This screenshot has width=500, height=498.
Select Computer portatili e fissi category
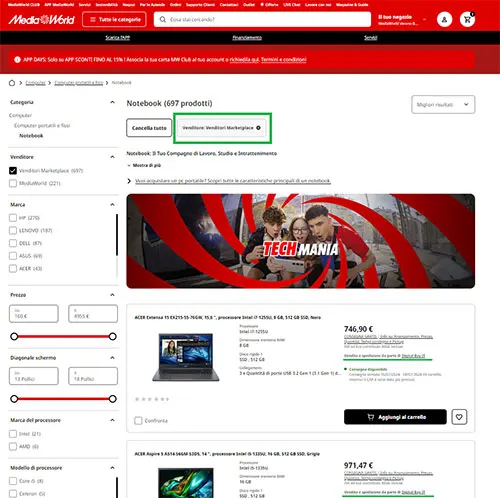[x=42, y=126]
